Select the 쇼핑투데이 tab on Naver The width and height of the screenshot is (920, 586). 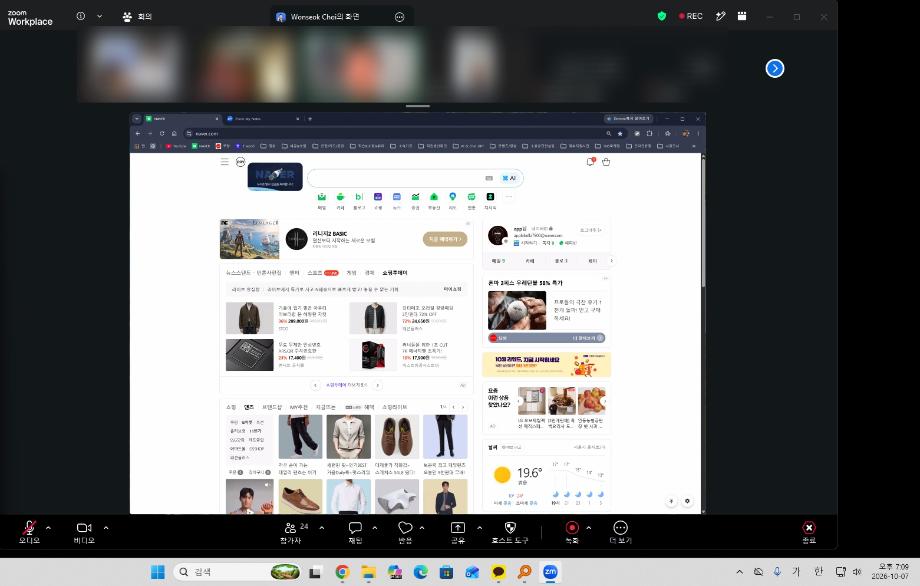pos(395,273)
